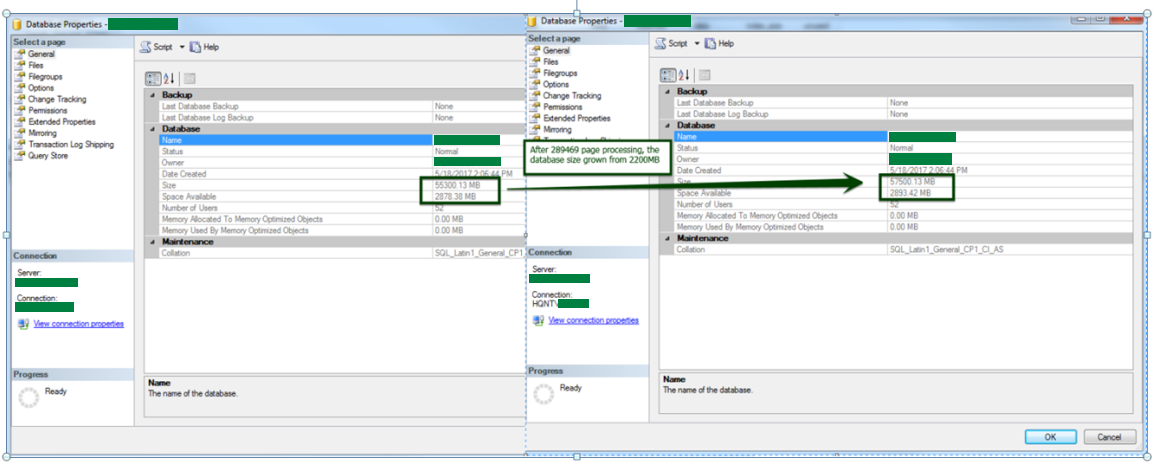Collapse Database section in window showing 55300.13 MB
This screenshot has height=471, width=1159.
[x=152, y=129]
